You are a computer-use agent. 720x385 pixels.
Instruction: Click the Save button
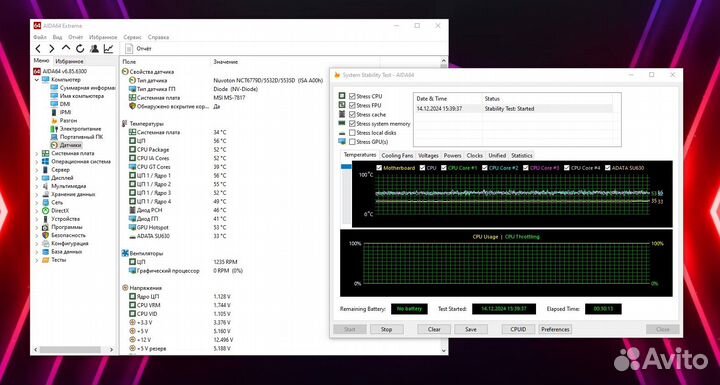point(471,329)
